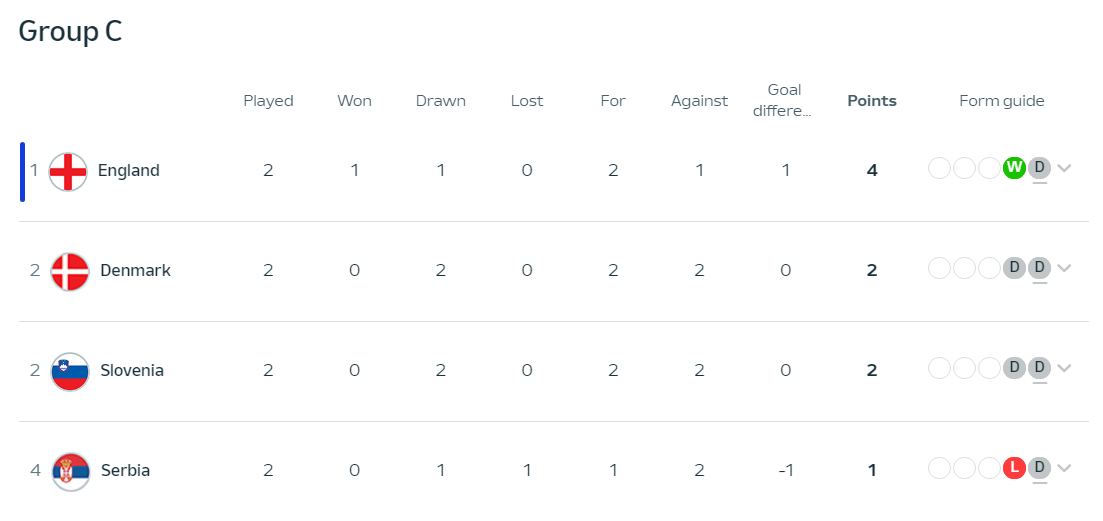
Task: Click Denmark's latest D form badge
Action: [x=1039, y=268]
